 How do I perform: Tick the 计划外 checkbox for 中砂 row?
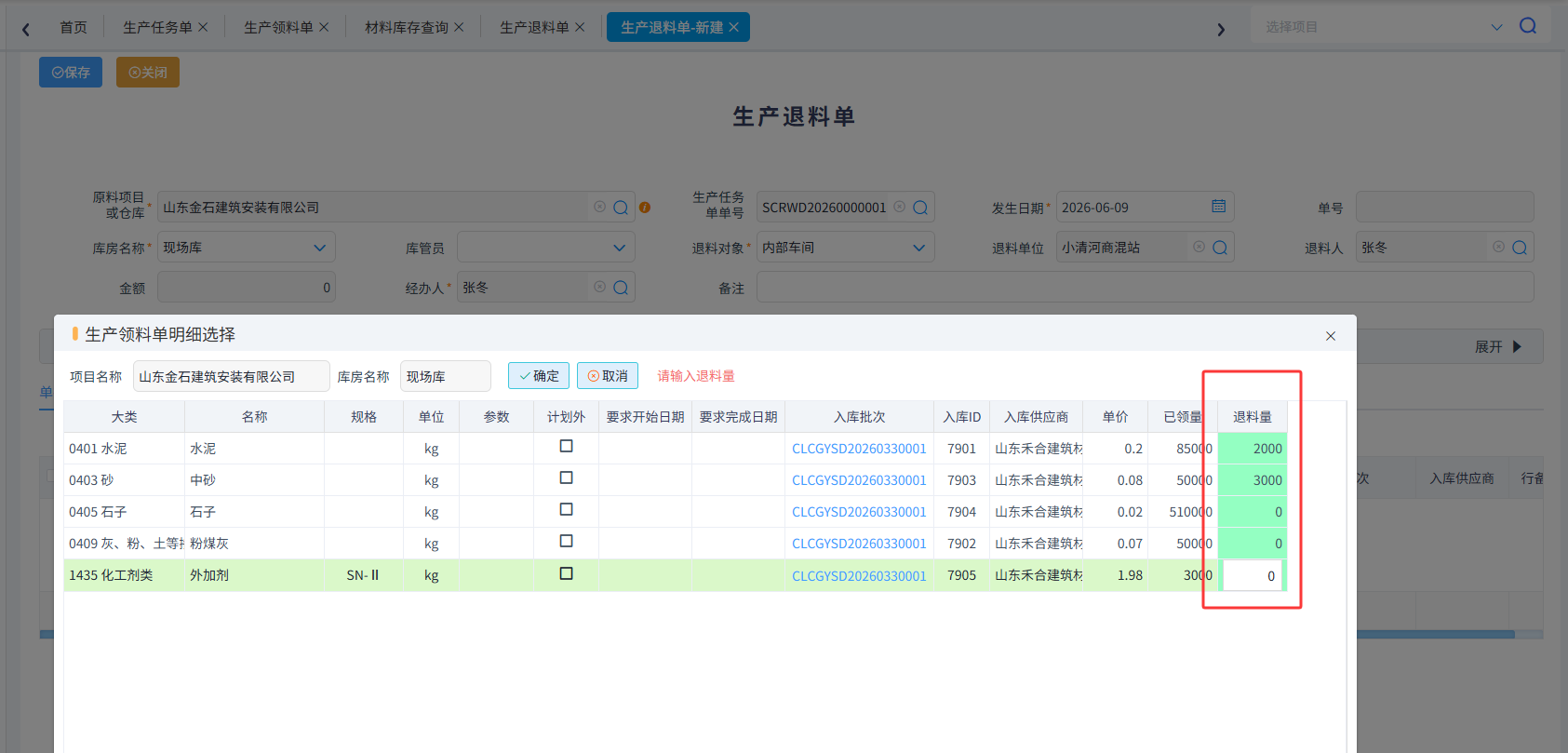tap(566, 477)
